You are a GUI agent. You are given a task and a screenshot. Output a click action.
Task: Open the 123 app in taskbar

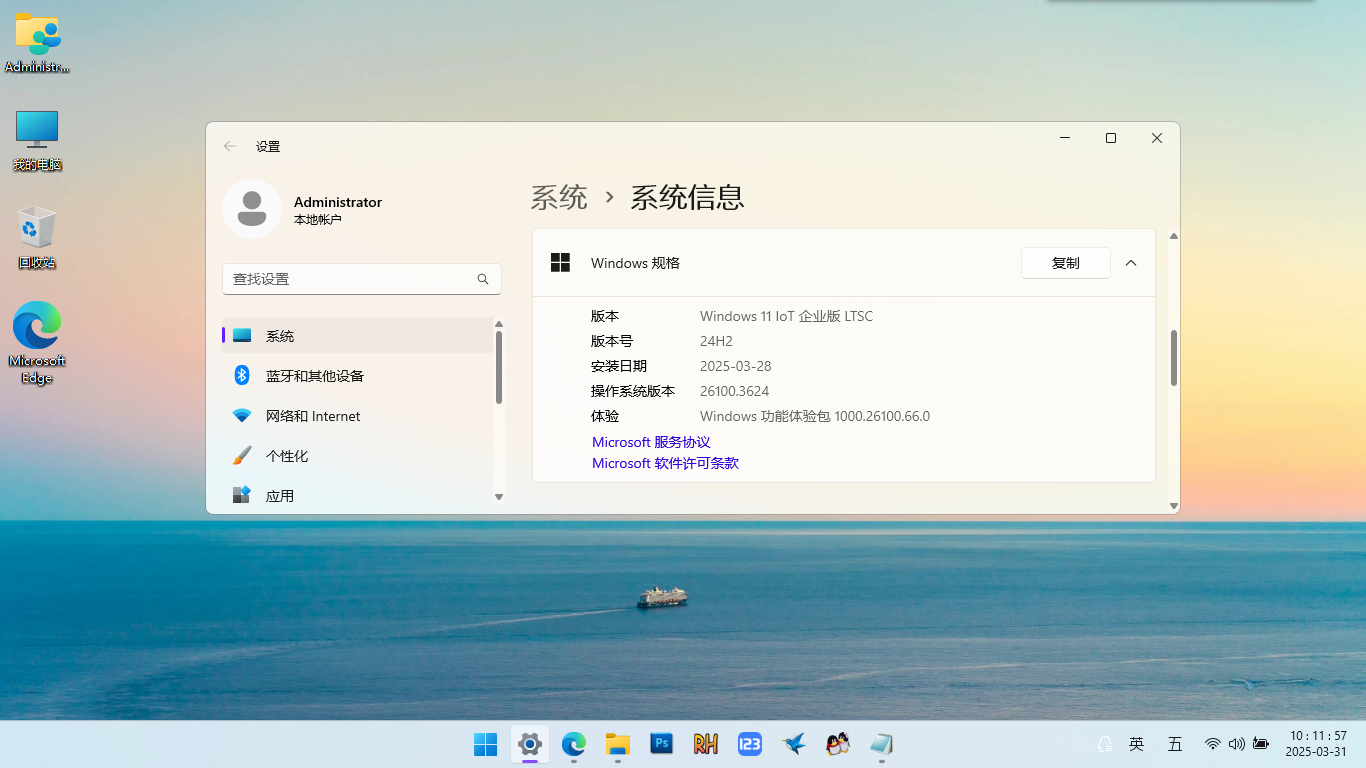click(x=750, y=744)
